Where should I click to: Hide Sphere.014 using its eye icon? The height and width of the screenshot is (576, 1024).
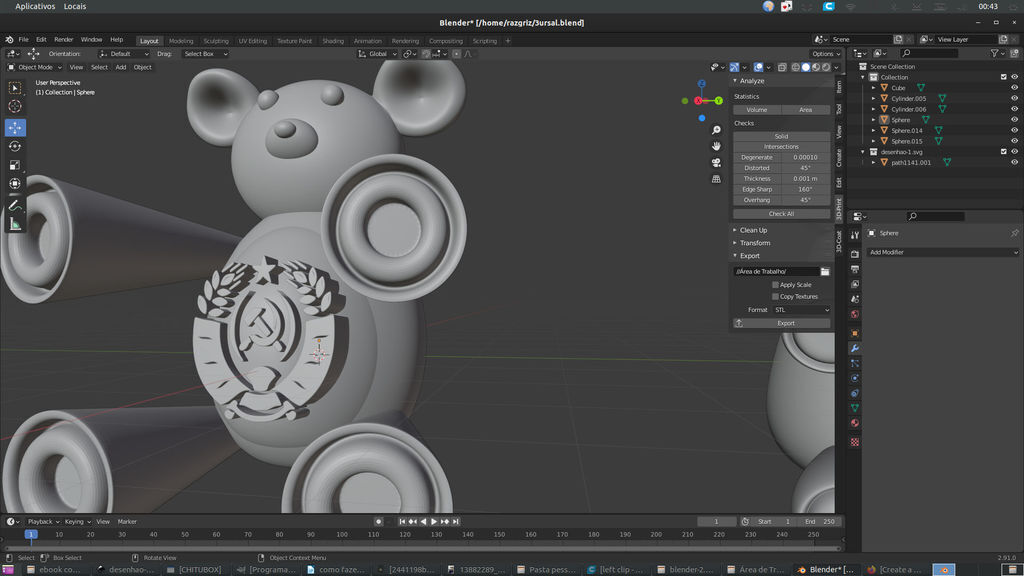[x=1014, y=131]
